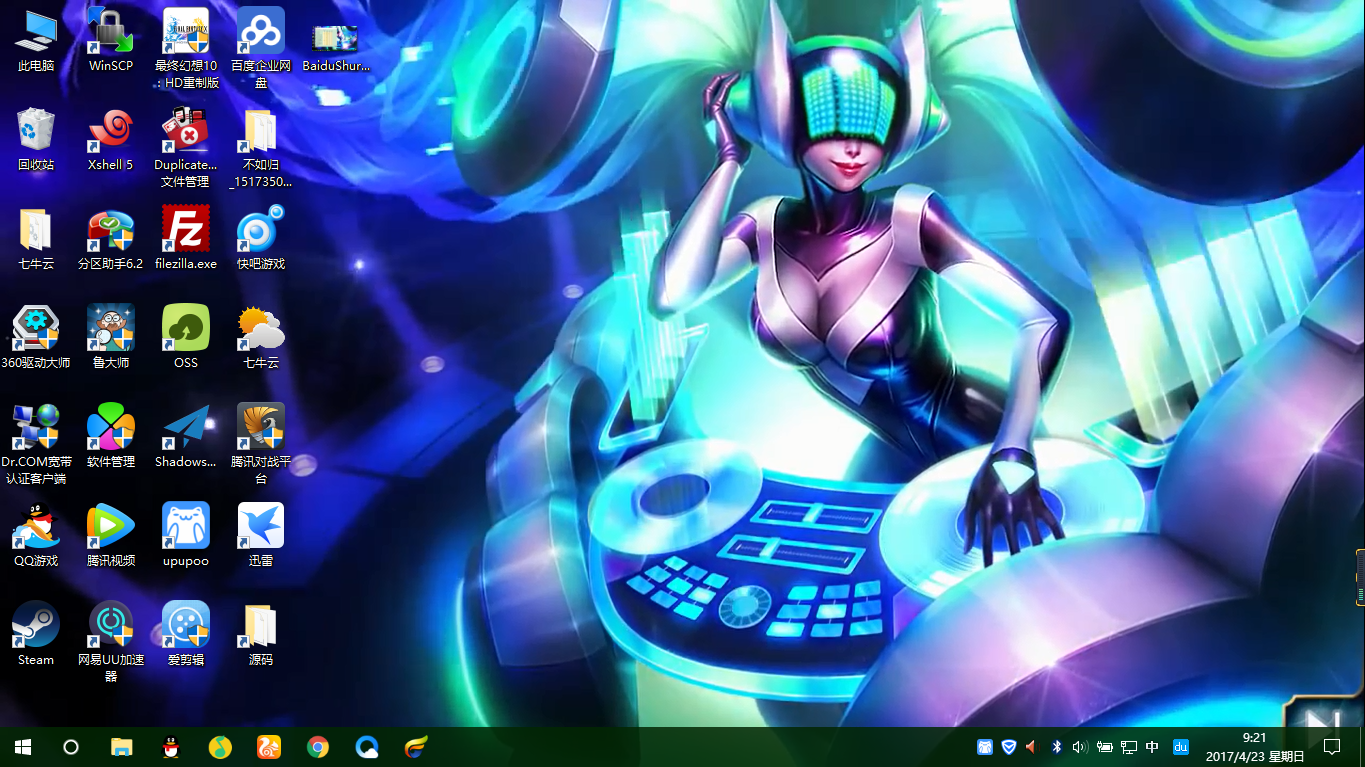
Task: Launch Xshell 5 shortcut
Action: coord(111,140)
